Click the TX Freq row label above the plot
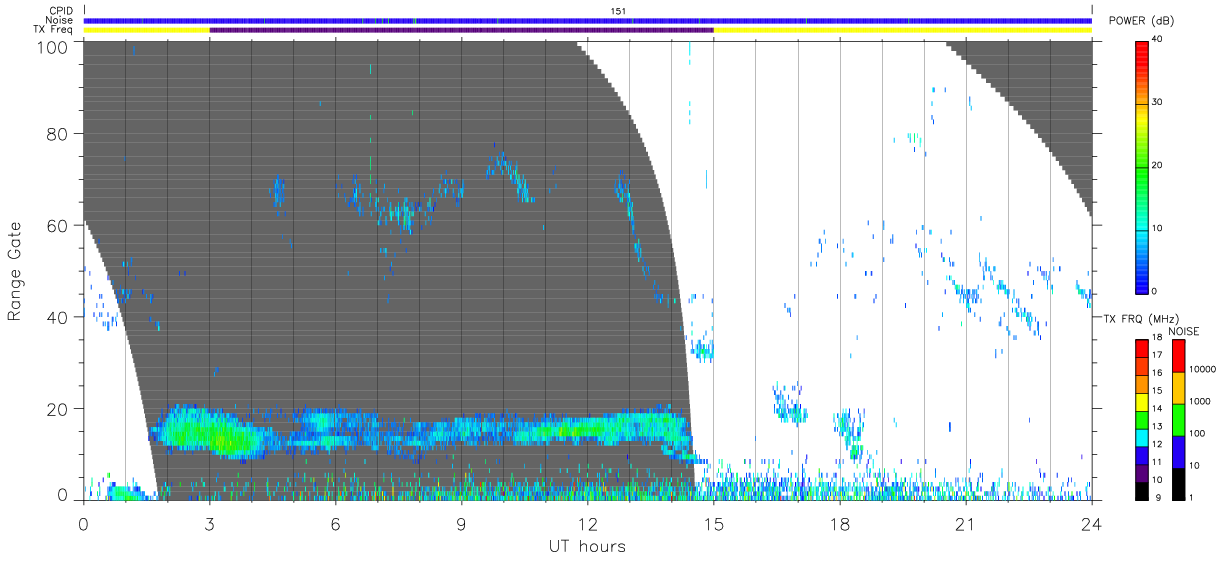 pyautogui.click(x=53, y=30)
